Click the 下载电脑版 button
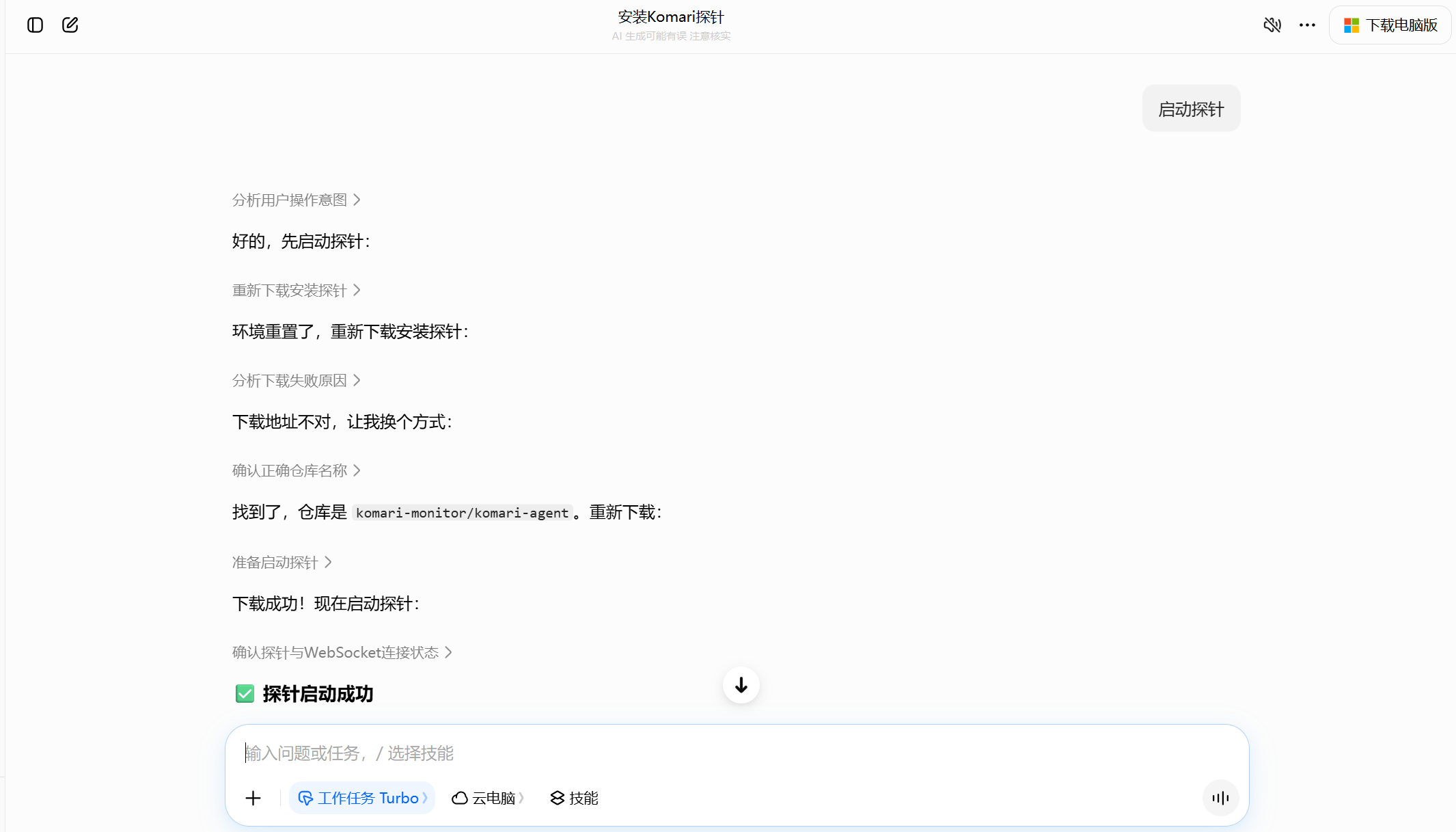The width and height of the screenshot is (1456, 832). (x=1390, y=25)
